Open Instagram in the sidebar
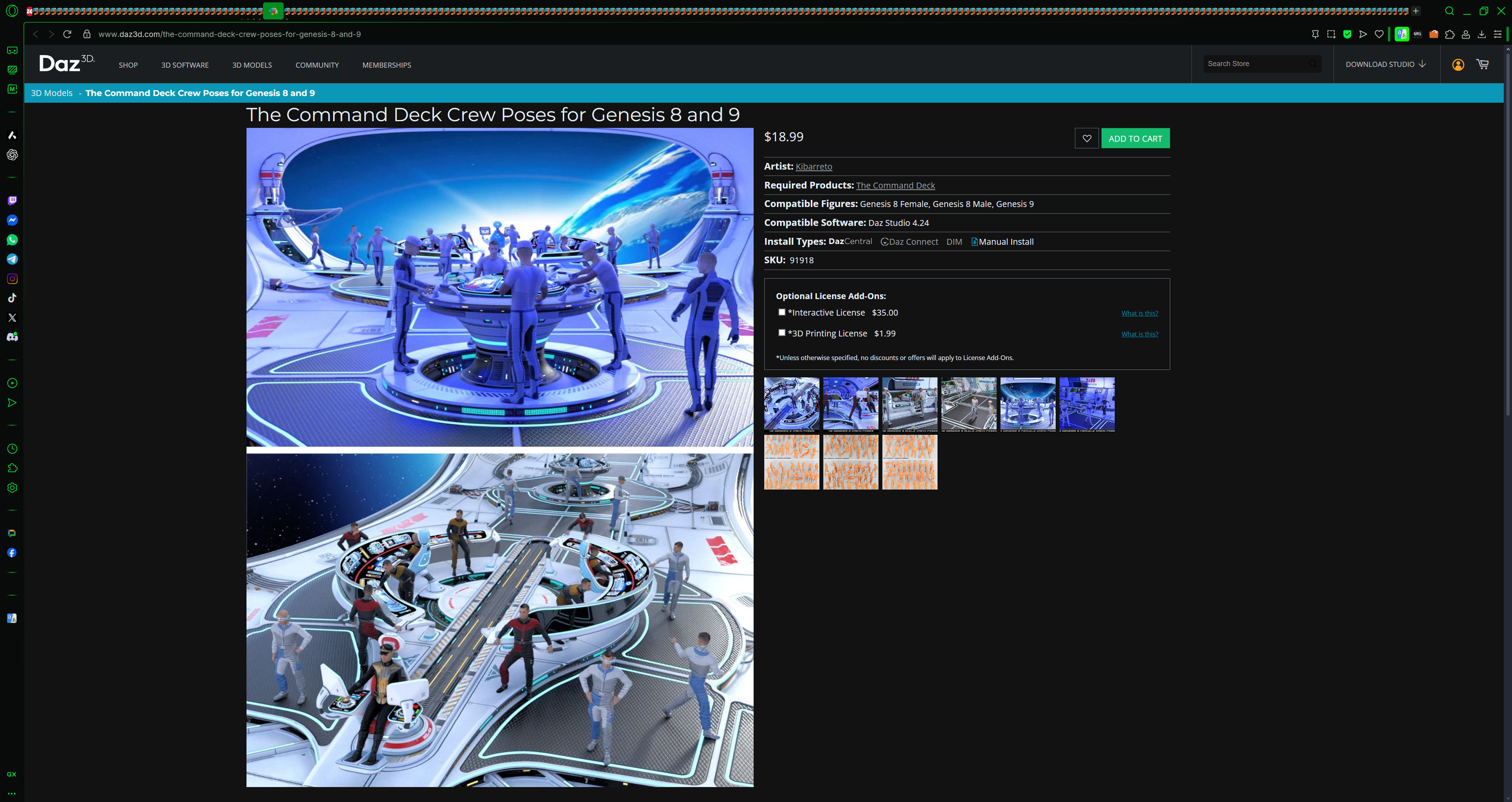The image size is (1512, 802). 12,279
